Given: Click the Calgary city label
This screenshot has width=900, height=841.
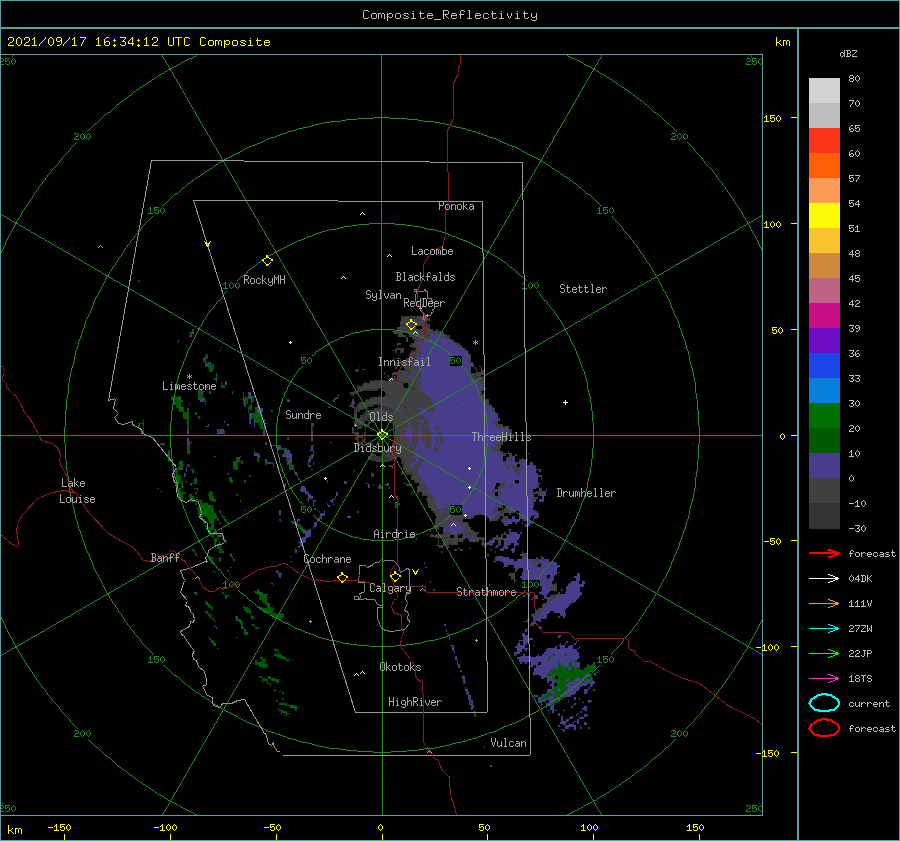Looking at the screenshot, I should tap(390, 588).
